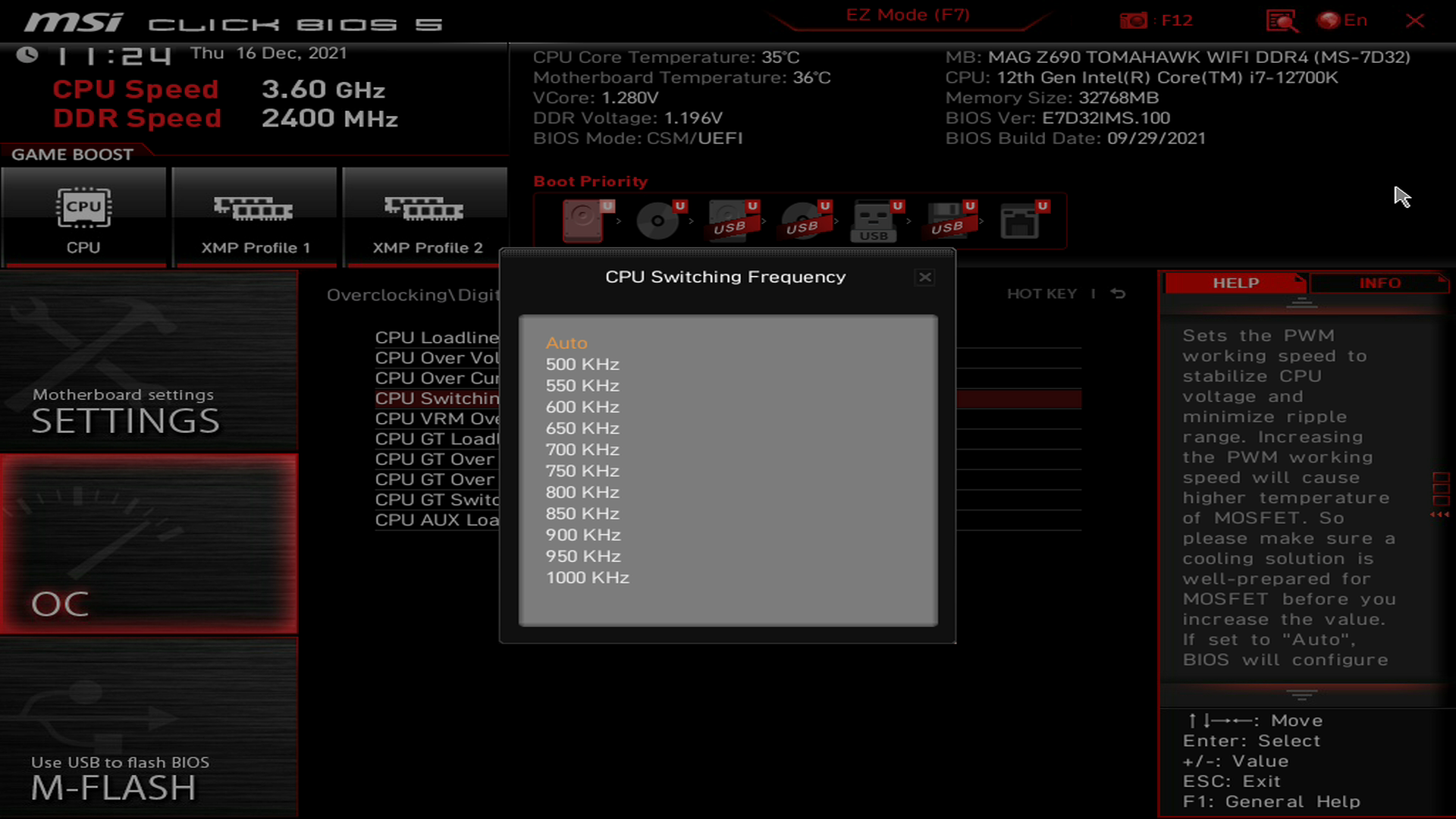
Task: Choose Auto in the frequency list
Action: [566, 343]
